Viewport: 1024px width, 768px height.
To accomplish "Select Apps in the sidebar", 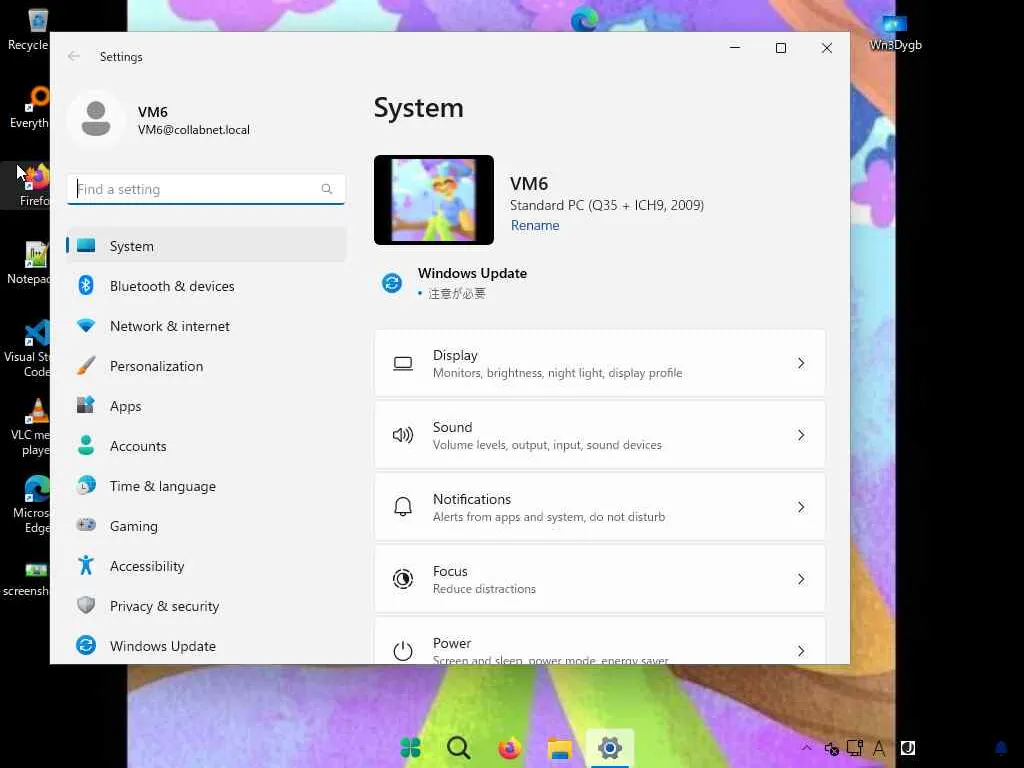I will (206, 406).
